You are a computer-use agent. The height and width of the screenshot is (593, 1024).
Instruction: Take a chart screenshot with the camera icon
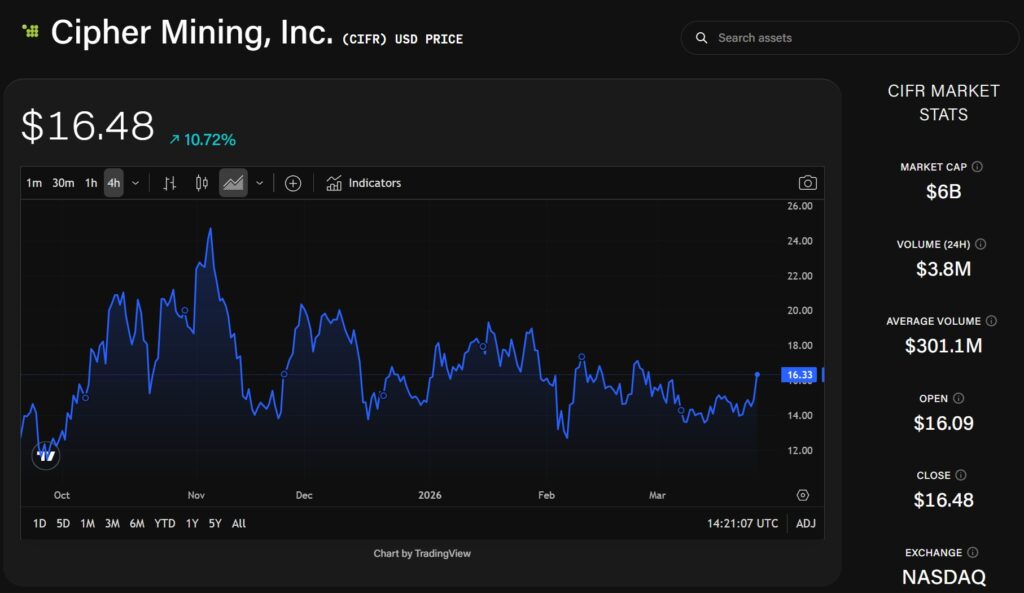(807, 182)
